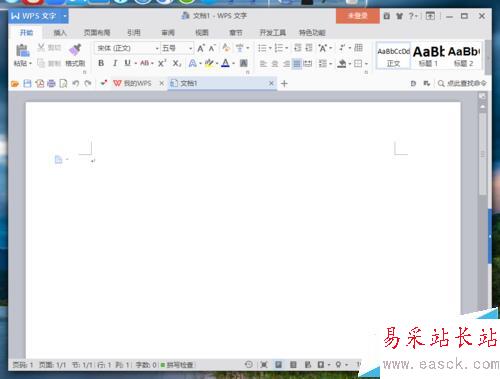
Task: Click the Superscript X² icon
Action: click(x=162, y=63)
